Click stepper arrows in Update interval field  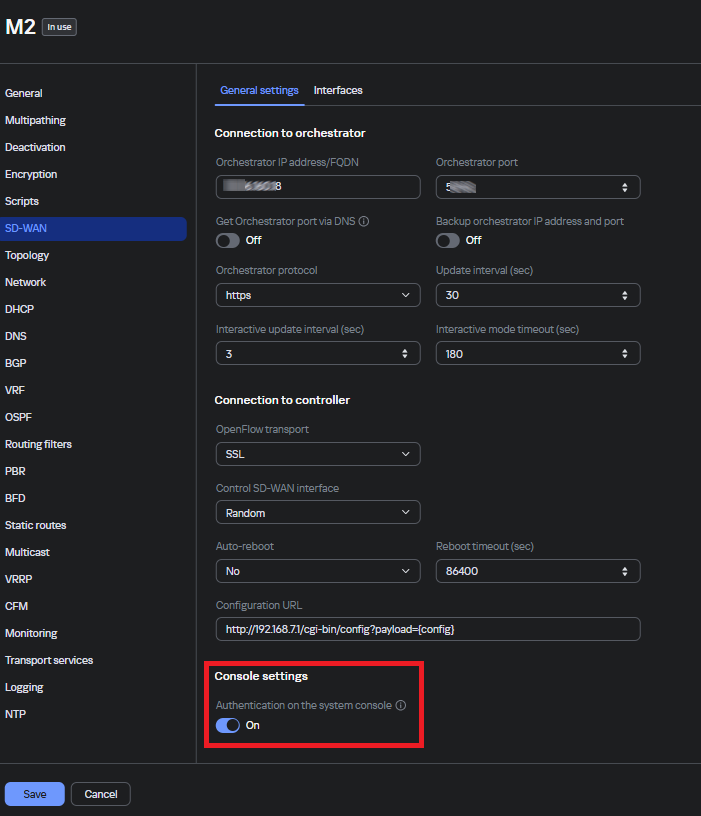pos(625,295)
